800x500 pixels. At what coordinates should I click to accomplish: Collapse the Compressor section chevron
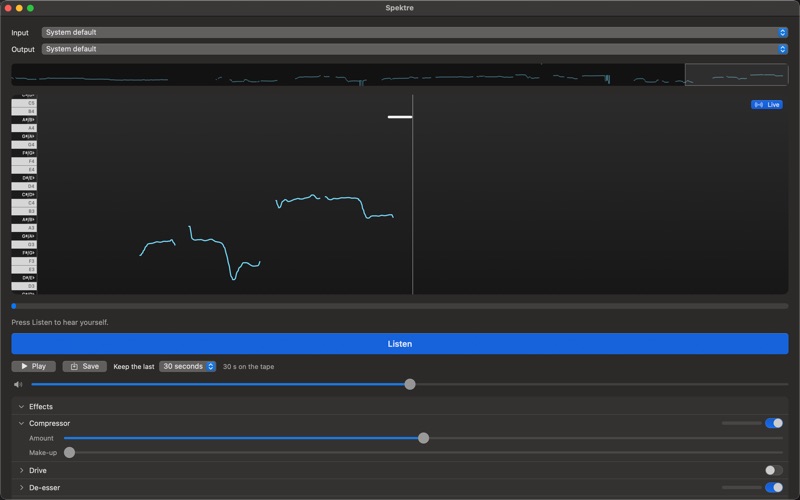21,423
